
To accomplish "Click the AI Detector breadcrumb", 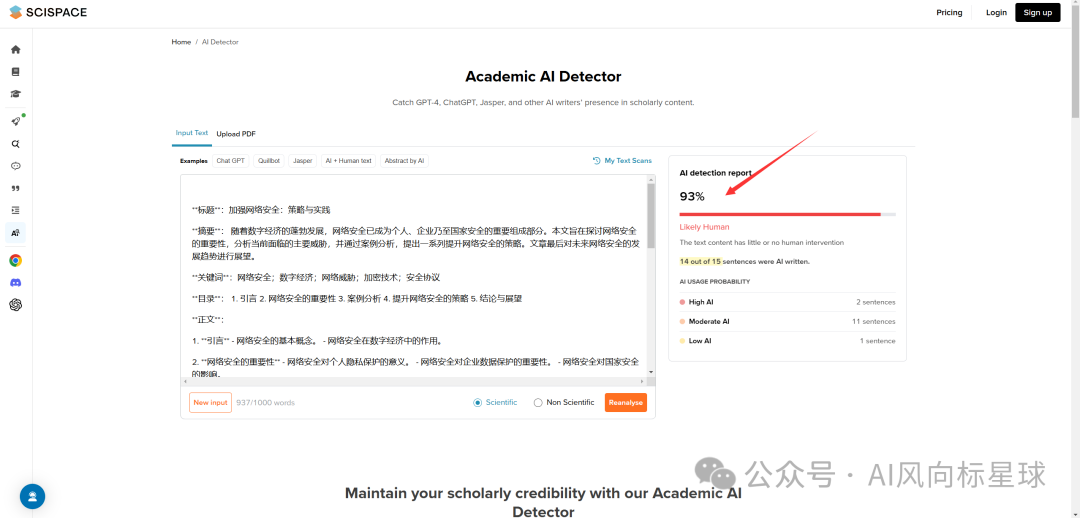I will pyautogui.click(x=220, y=42).
